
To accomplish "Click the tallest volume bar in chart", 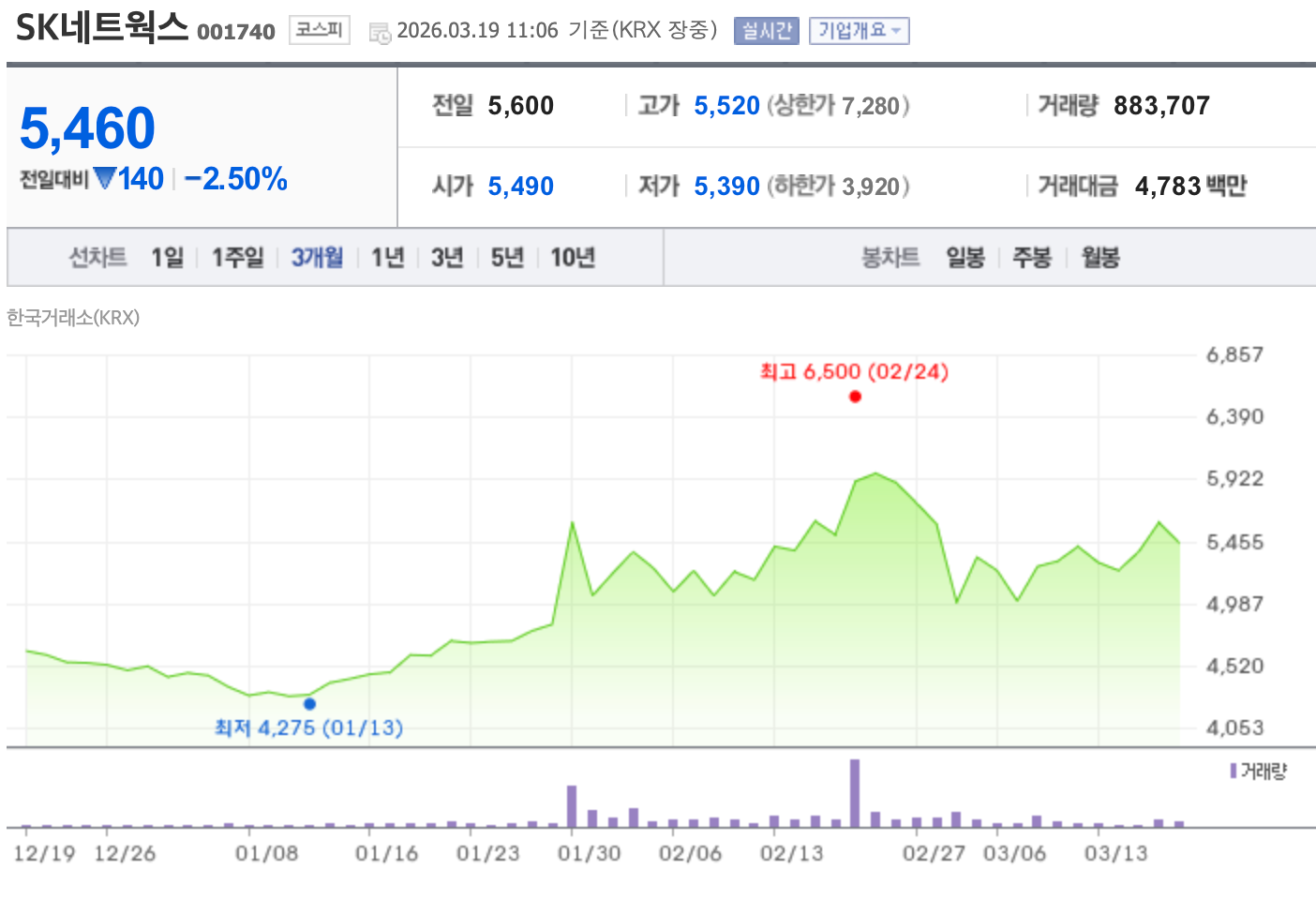I will click(855, 792).
